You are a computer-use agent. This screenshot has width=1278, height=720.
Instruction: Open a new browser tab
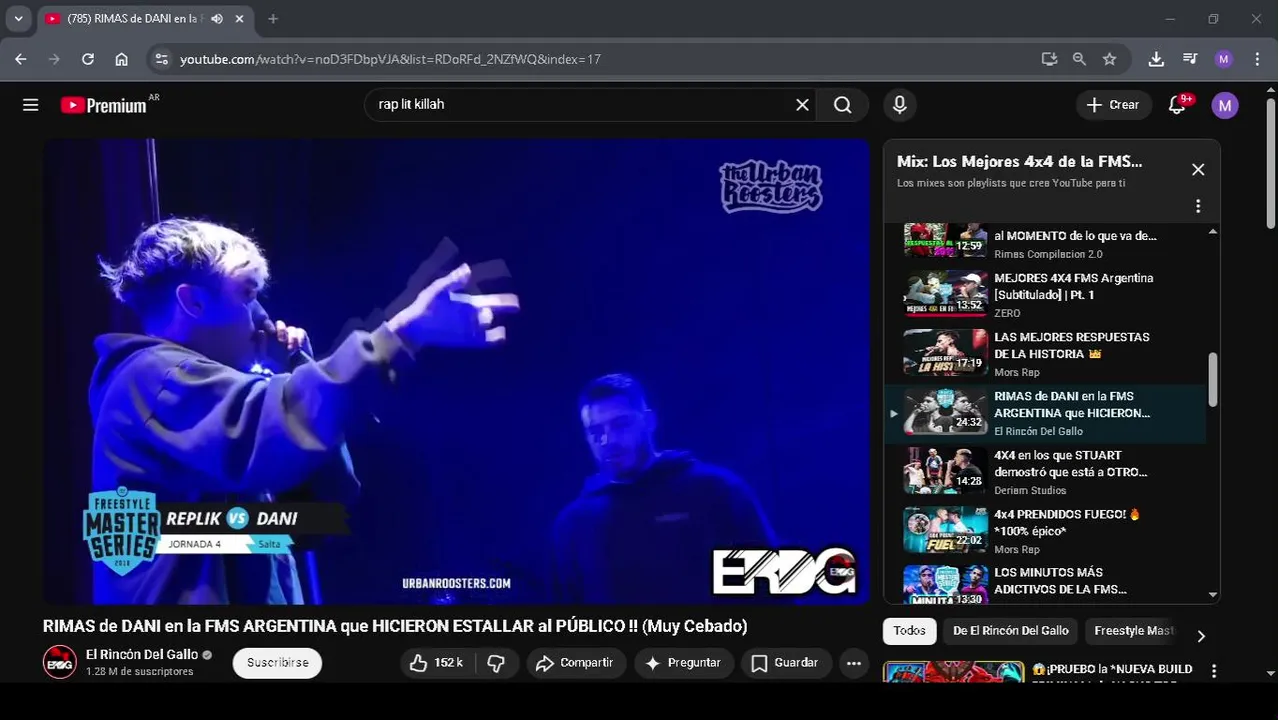pyautogui.click(x=273, y=19)
